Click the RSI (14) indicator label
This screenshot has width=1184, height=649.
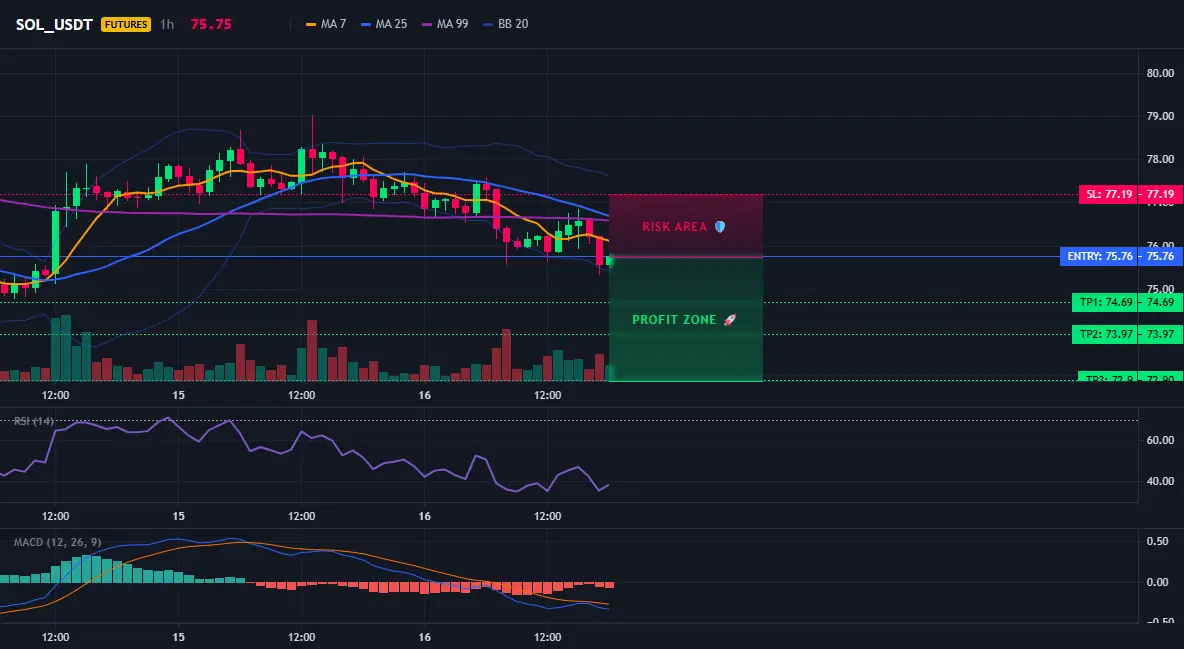coord(34,421)
